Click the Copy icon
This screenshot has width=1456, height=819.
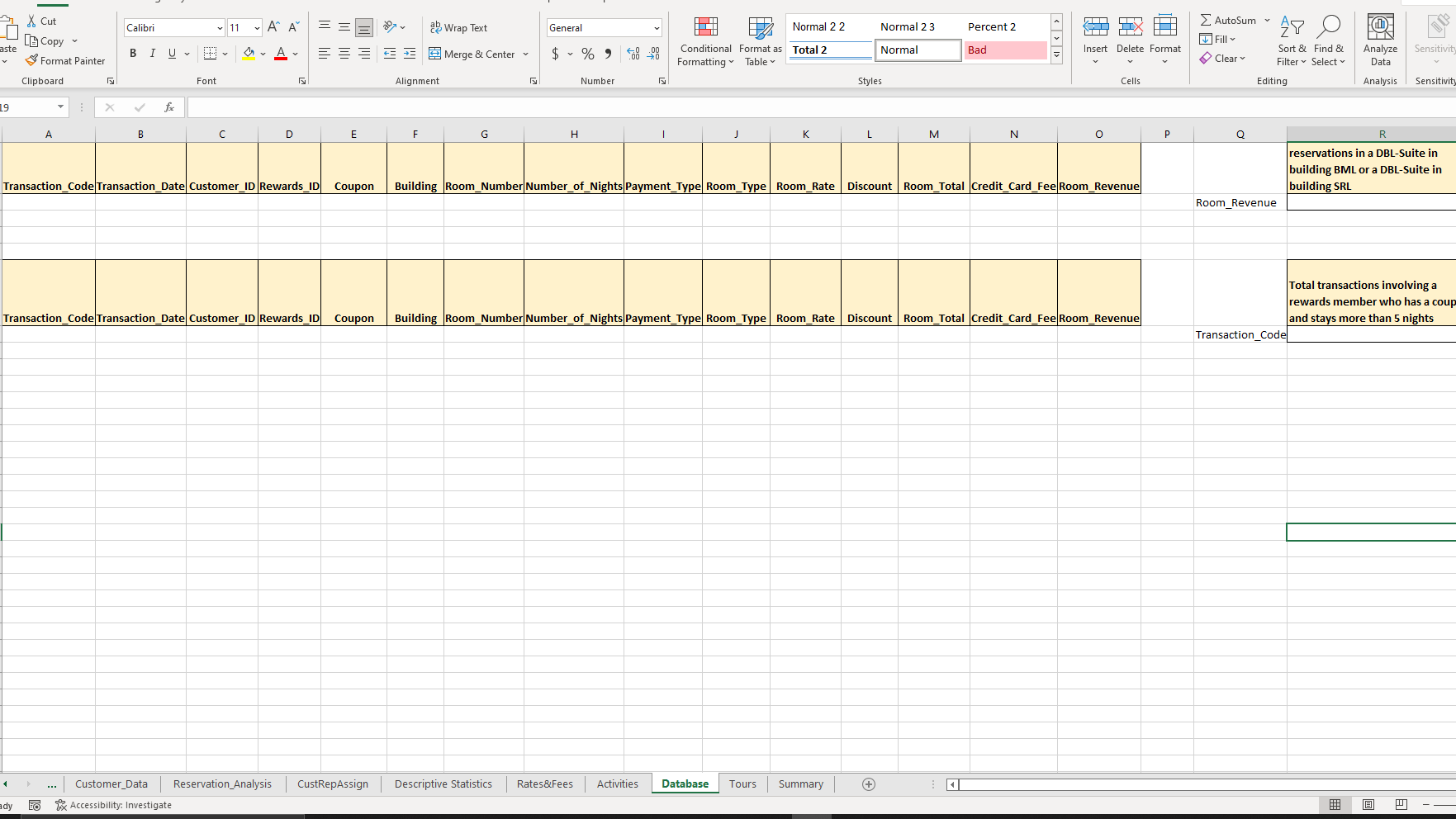(31, 40)
